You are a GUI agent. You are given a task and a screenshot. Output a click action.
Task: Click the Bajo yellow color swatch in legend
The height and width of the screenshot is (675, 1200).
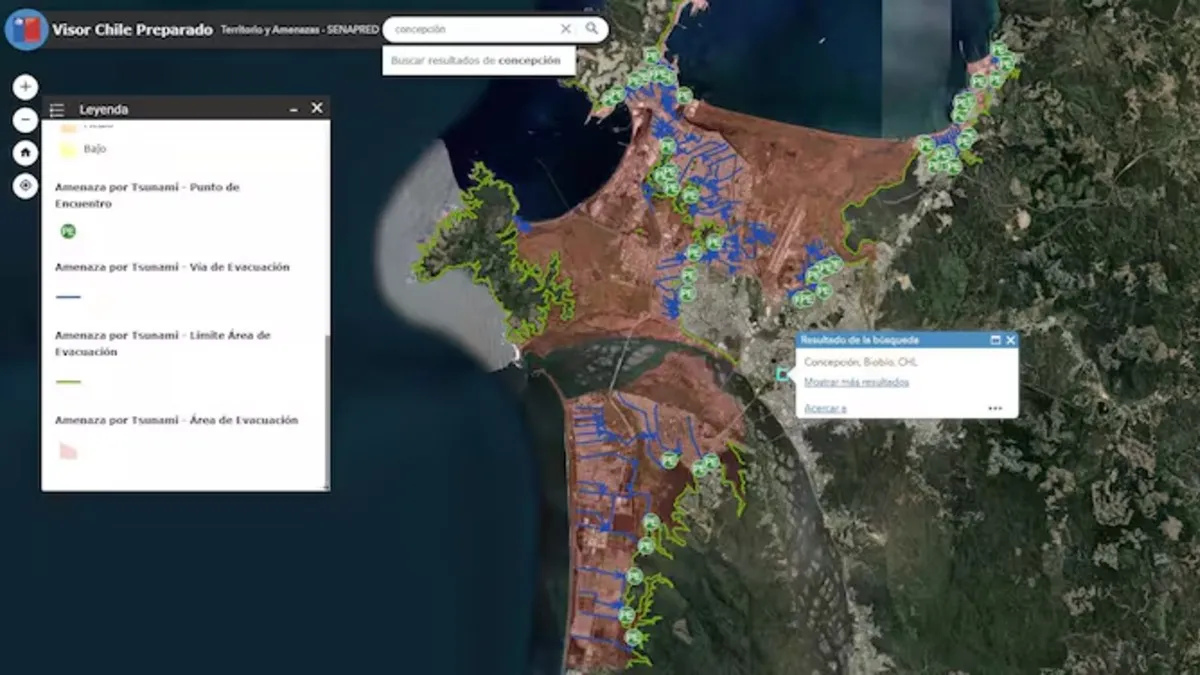tap(67, 148)
